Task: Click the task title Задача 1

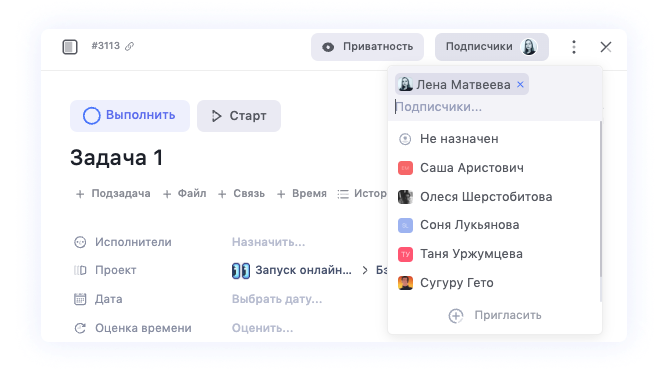Action: [x=116, y=158]
